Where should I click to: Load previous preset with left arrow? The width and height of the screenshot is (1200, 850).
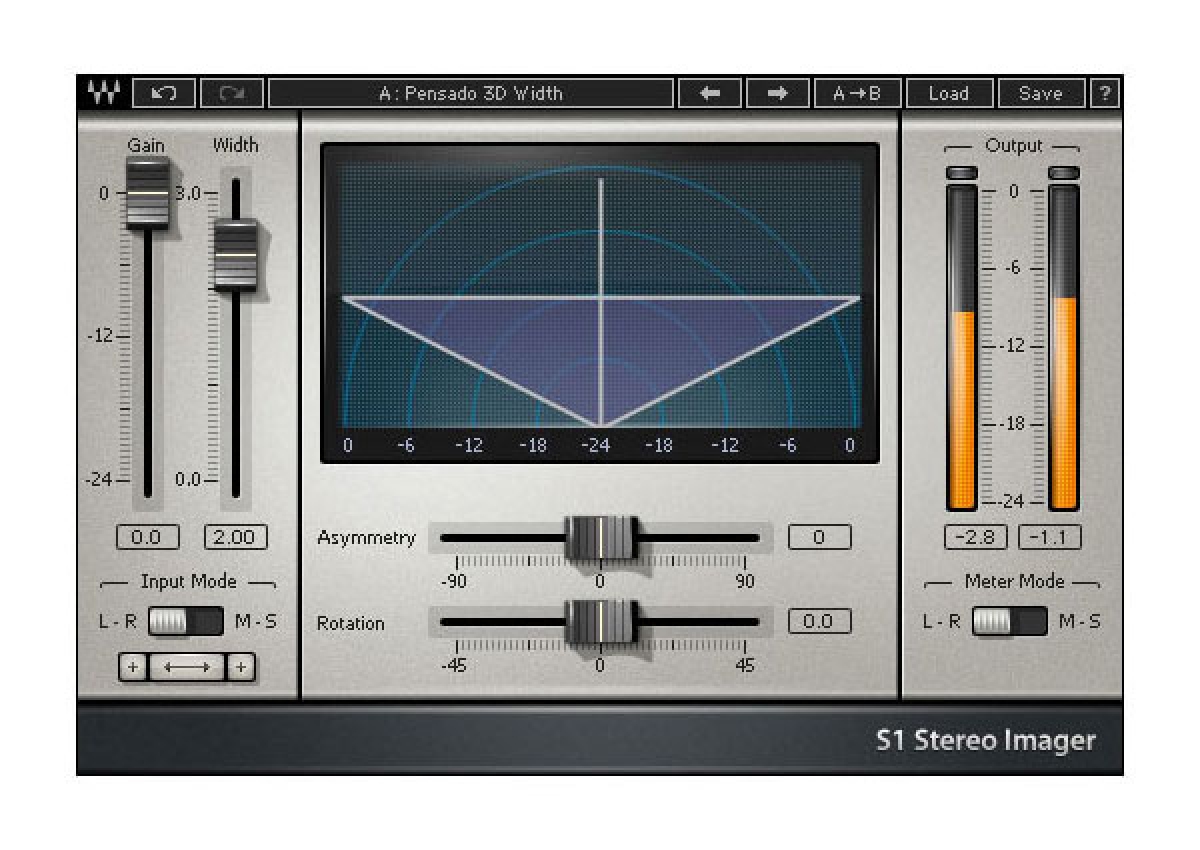(x=710, y=93)
